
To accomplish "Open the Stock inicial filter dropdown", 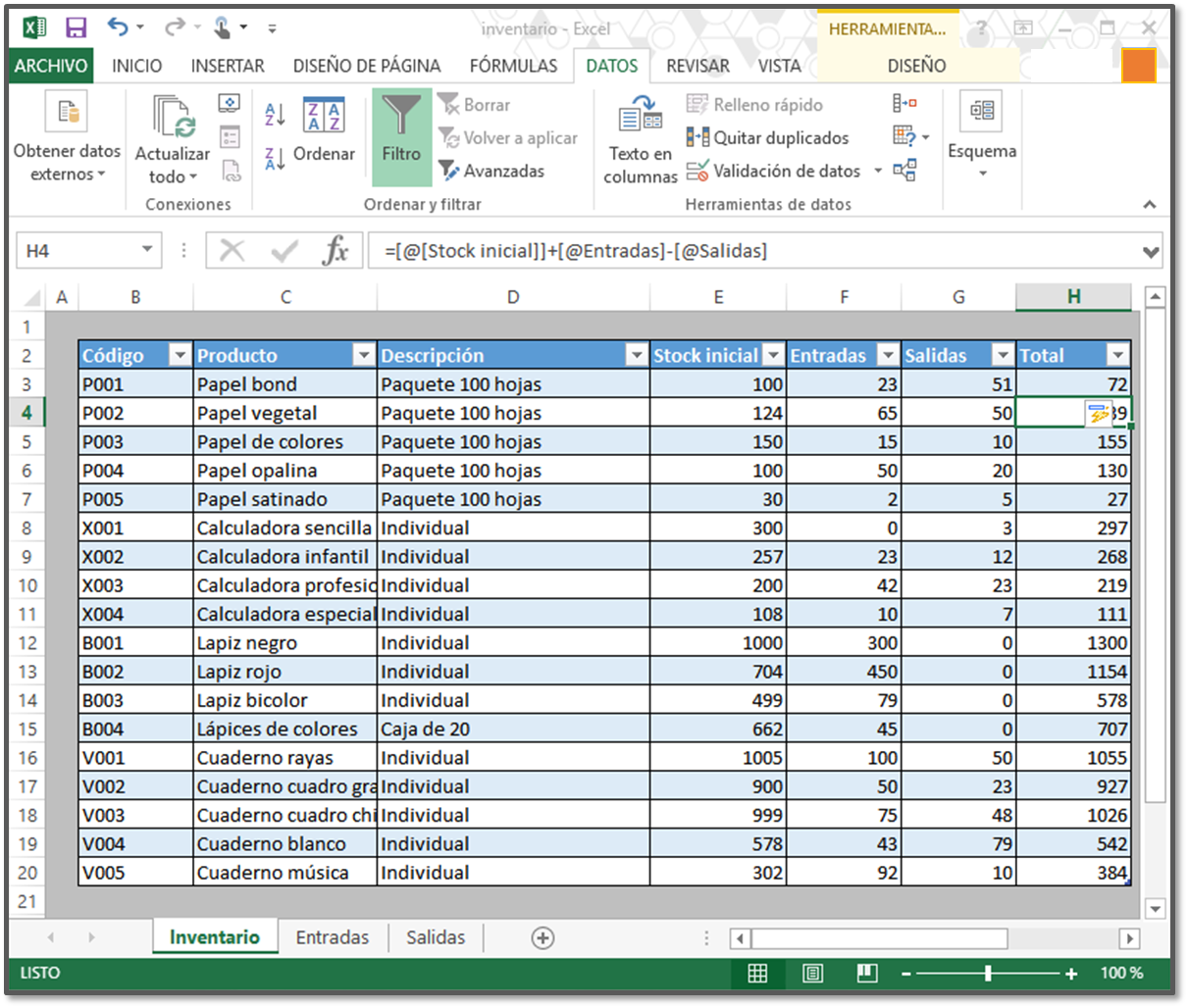I will [774, 356].
